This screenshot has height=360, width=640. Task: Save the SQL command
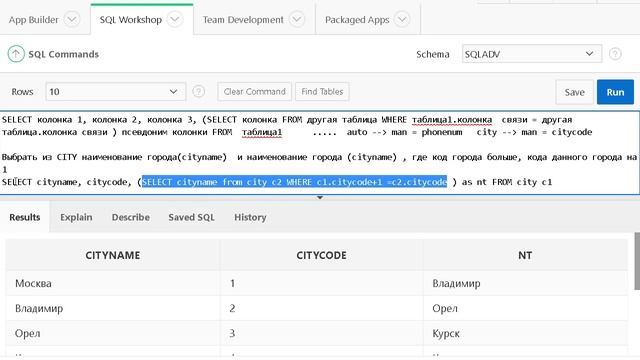[x=574, y=92]
